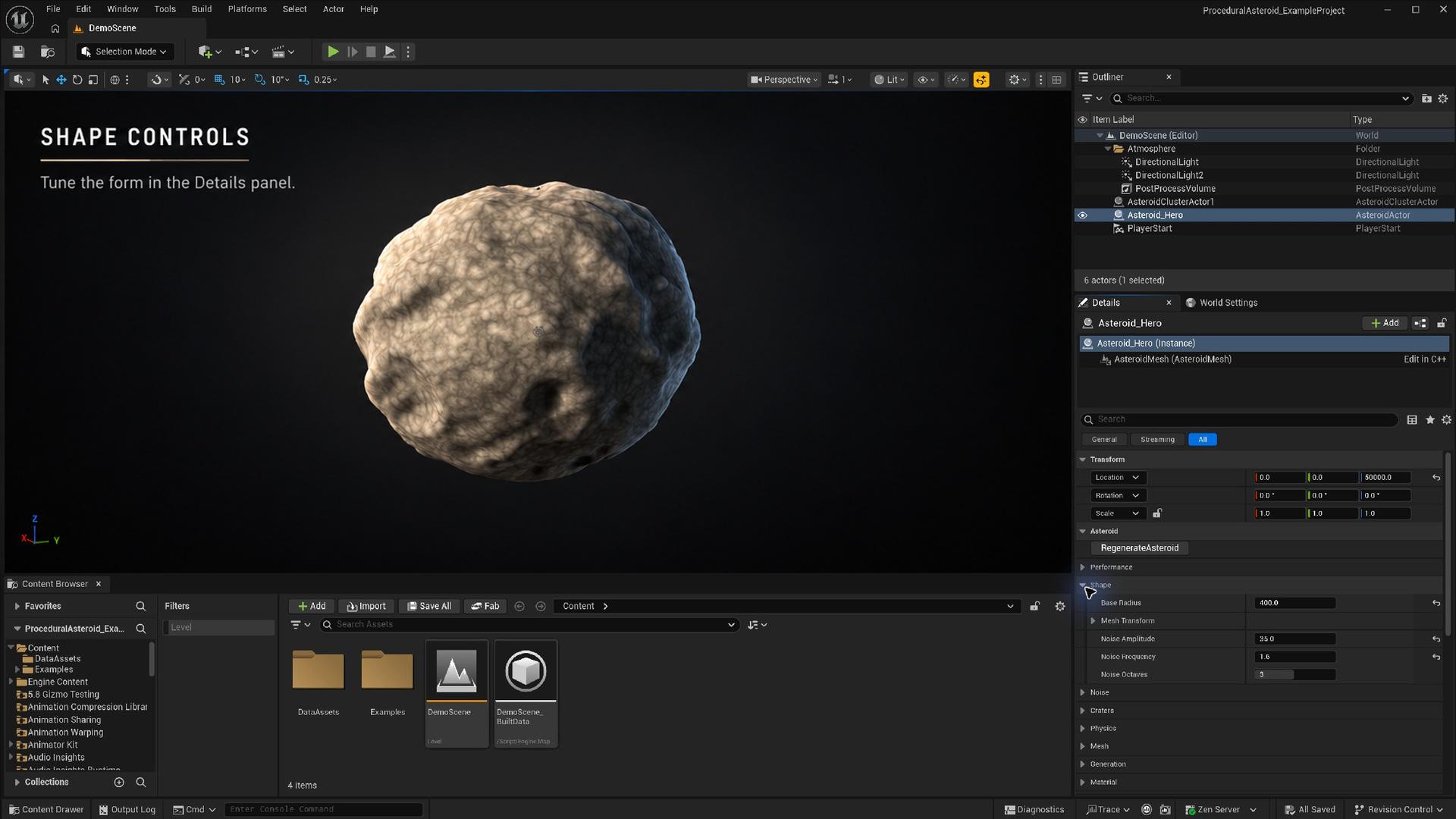Click the add collection plus icon
1456x819 pixels.
tap(119, 782)
